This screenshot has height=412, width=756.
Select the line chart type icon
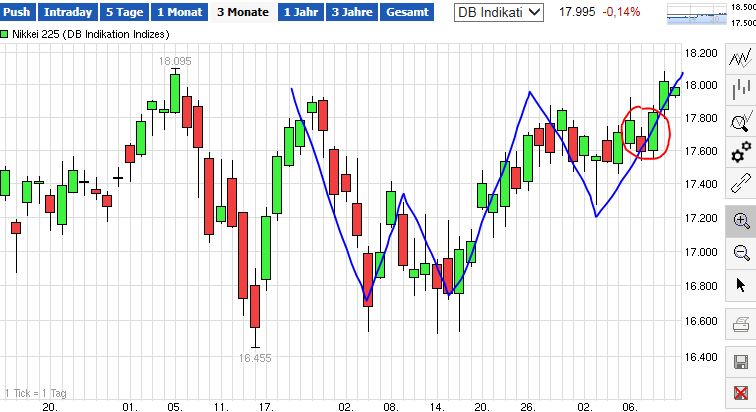pyautogui.click(x=740, y=58)
